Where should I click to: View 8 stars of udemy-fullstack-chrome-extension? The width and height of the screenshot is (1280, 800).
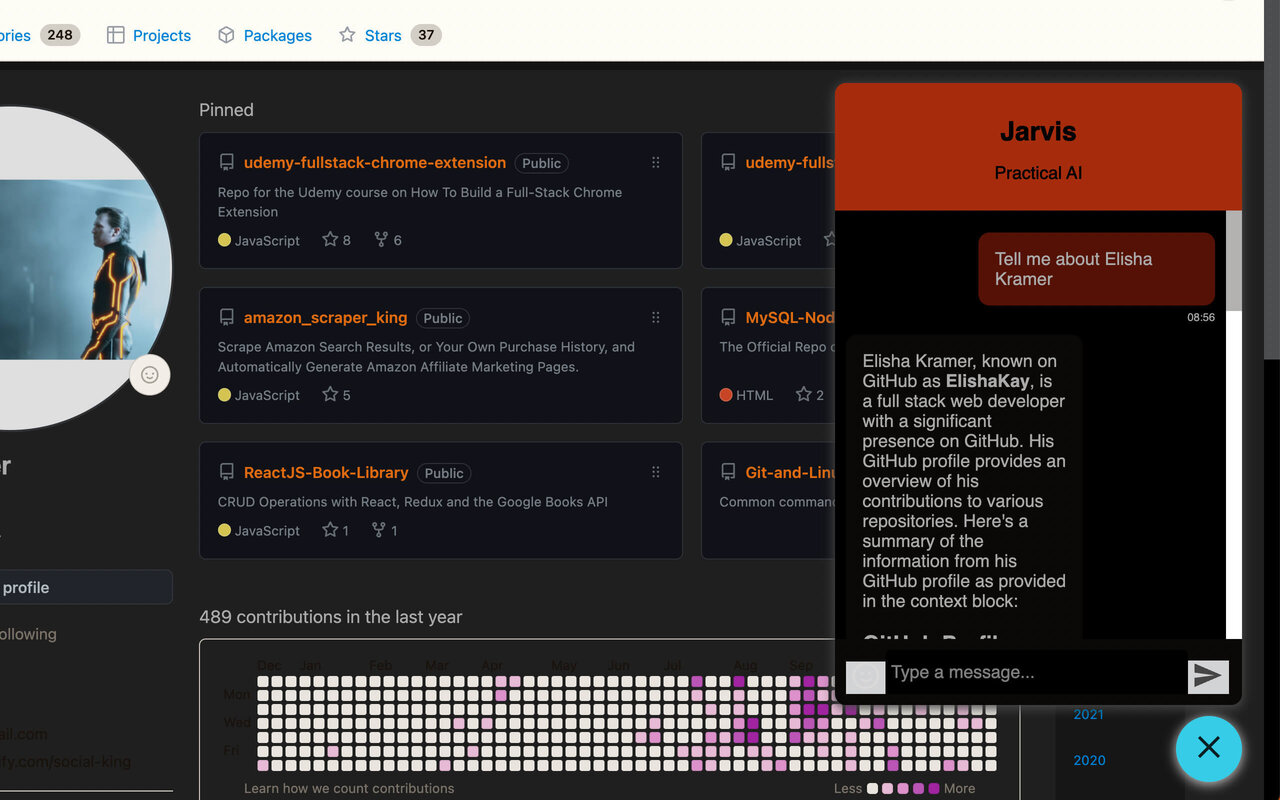(x=336, y=240)
